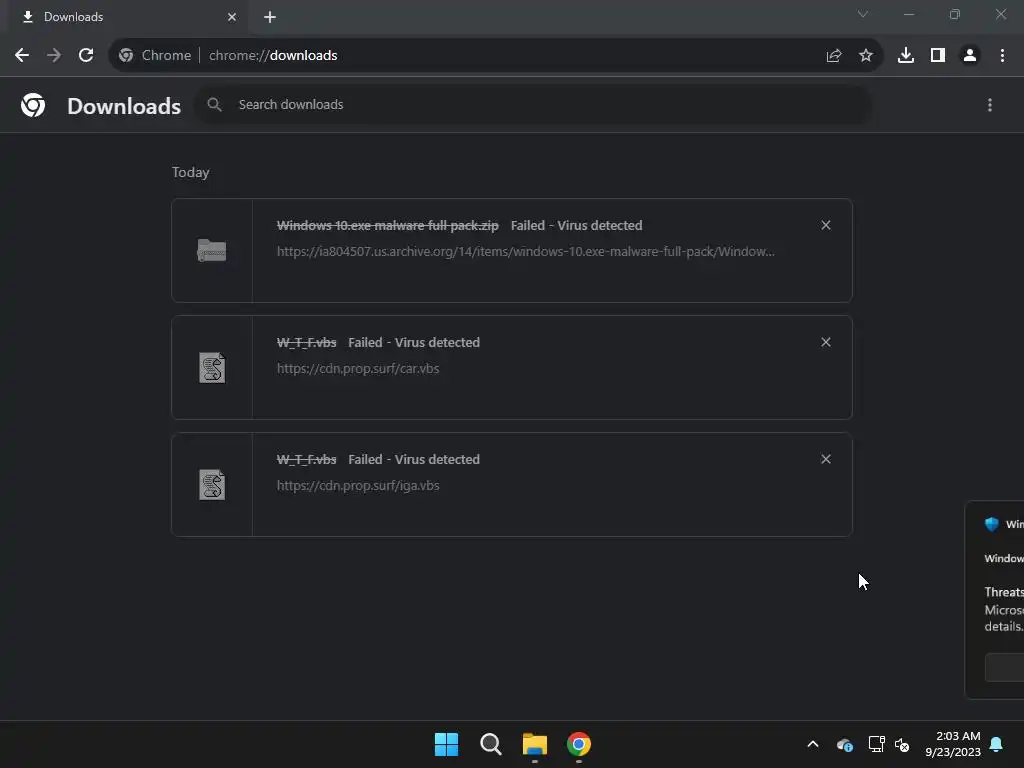Click W_T_F.vbs filename in car.vbs entry

(306, 342)
